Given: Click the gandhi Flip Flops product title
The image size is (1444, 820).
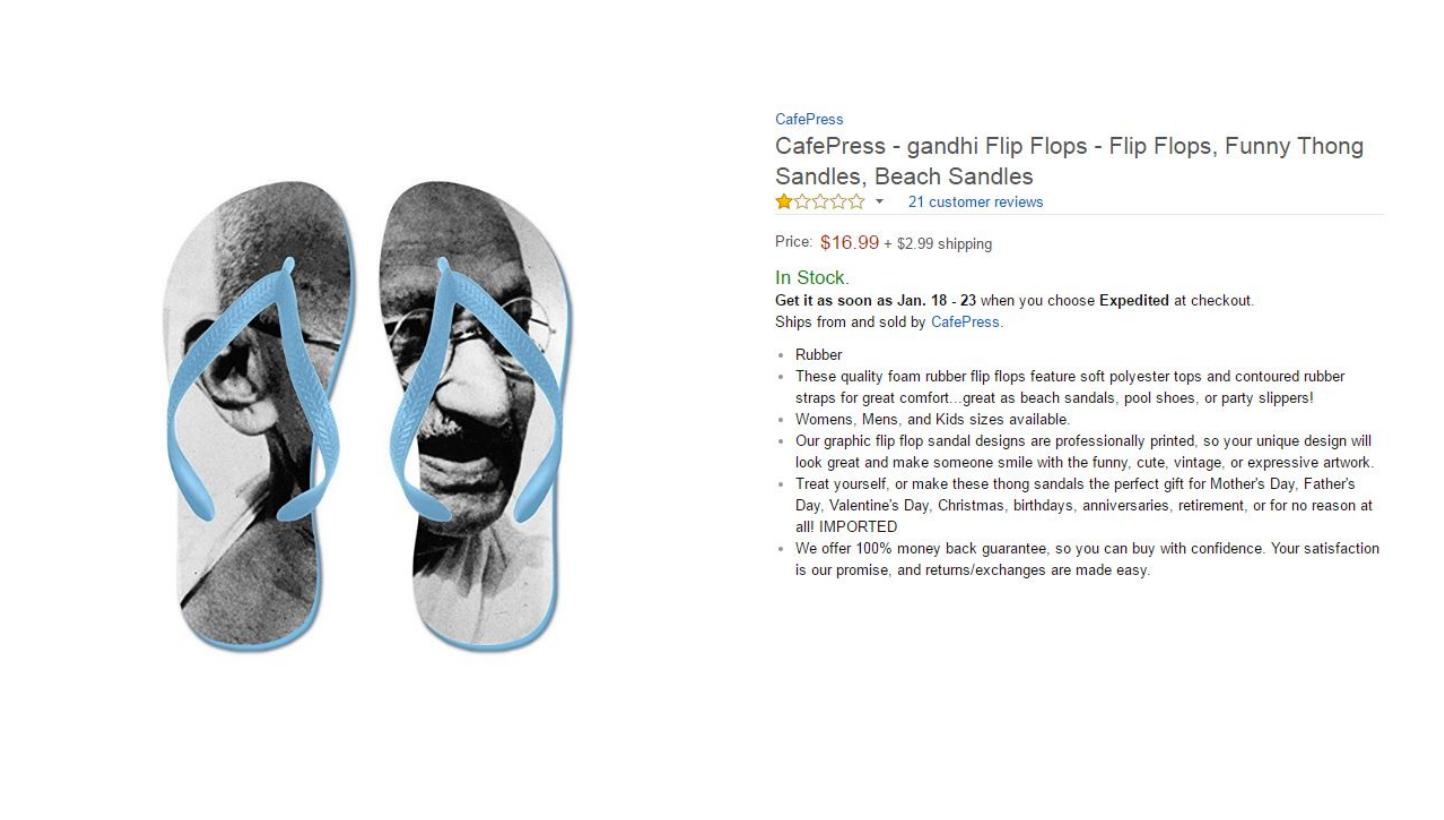Looking at the screenshot, I should point(1069,161).
